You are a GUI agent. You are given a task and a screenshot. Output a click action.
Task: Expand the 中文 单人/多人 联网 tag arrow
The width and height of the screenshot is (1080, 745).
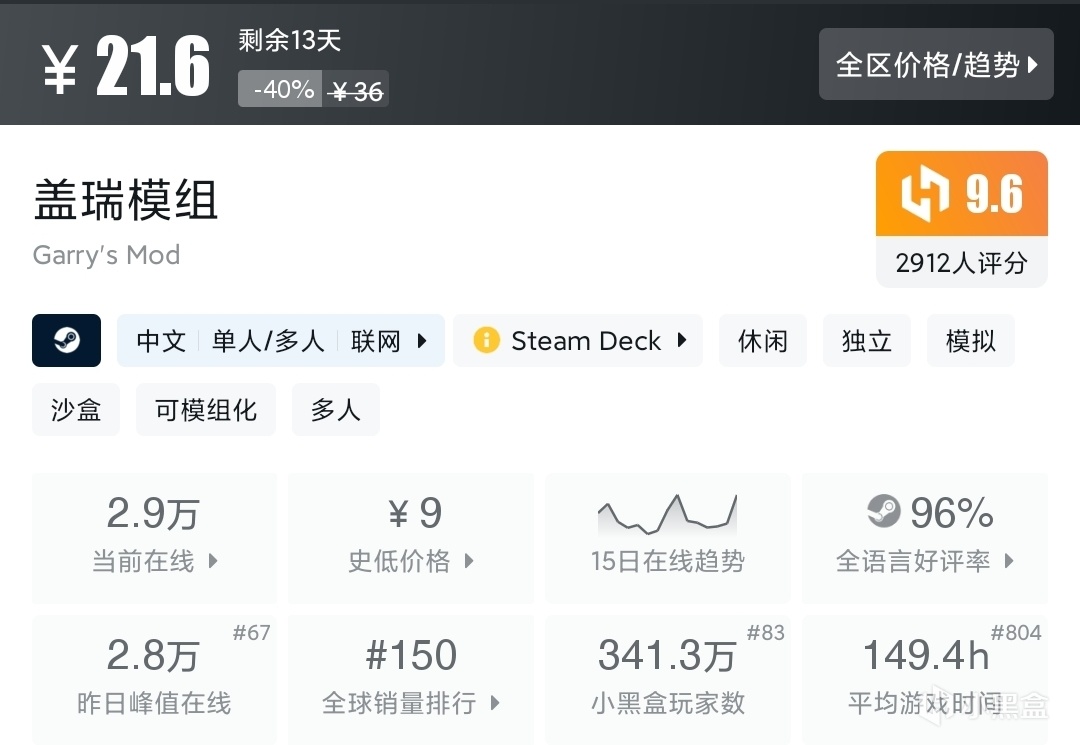click(422, 341)
